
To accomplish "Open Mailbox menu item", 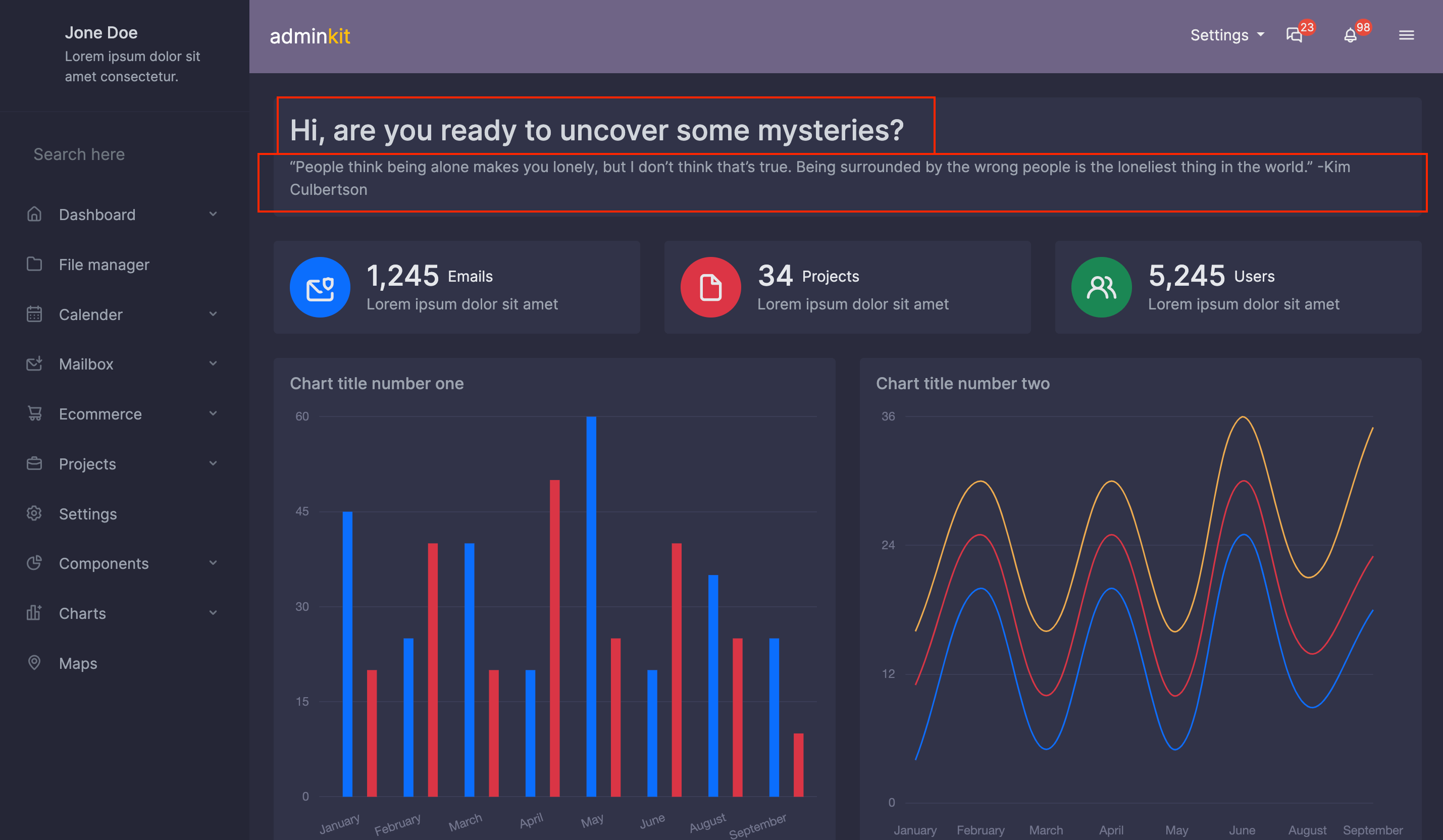I will point(86,363).
